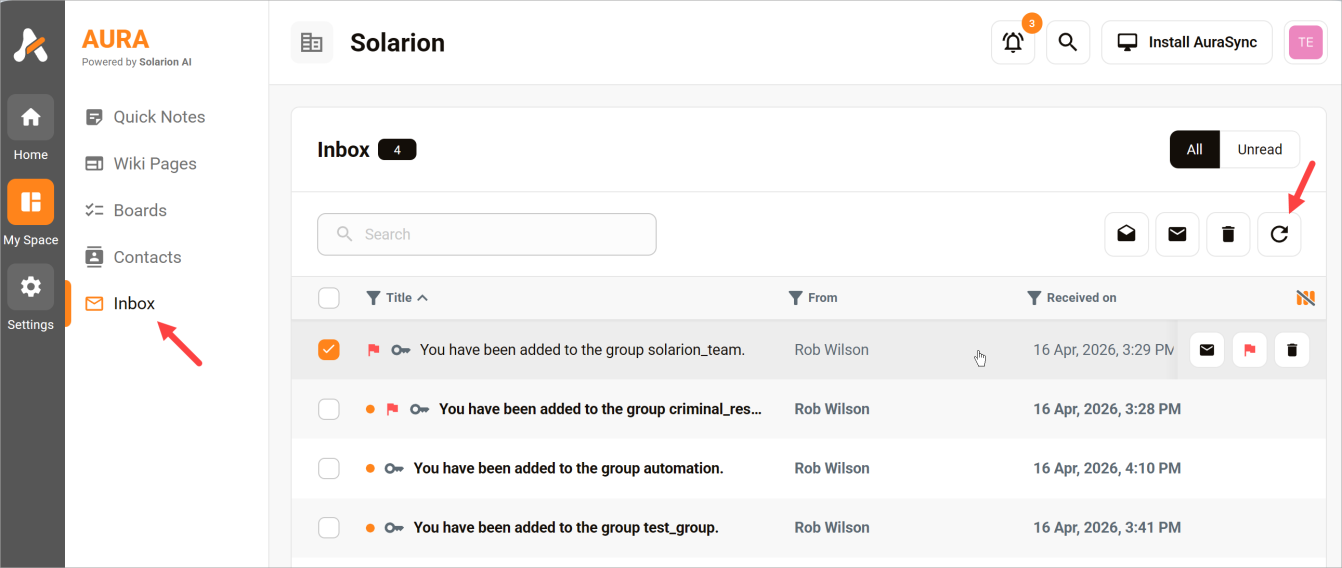The height and width of the screenshot is (568, 1342).
Task: Open the From column filter
Action: (796, 298)
